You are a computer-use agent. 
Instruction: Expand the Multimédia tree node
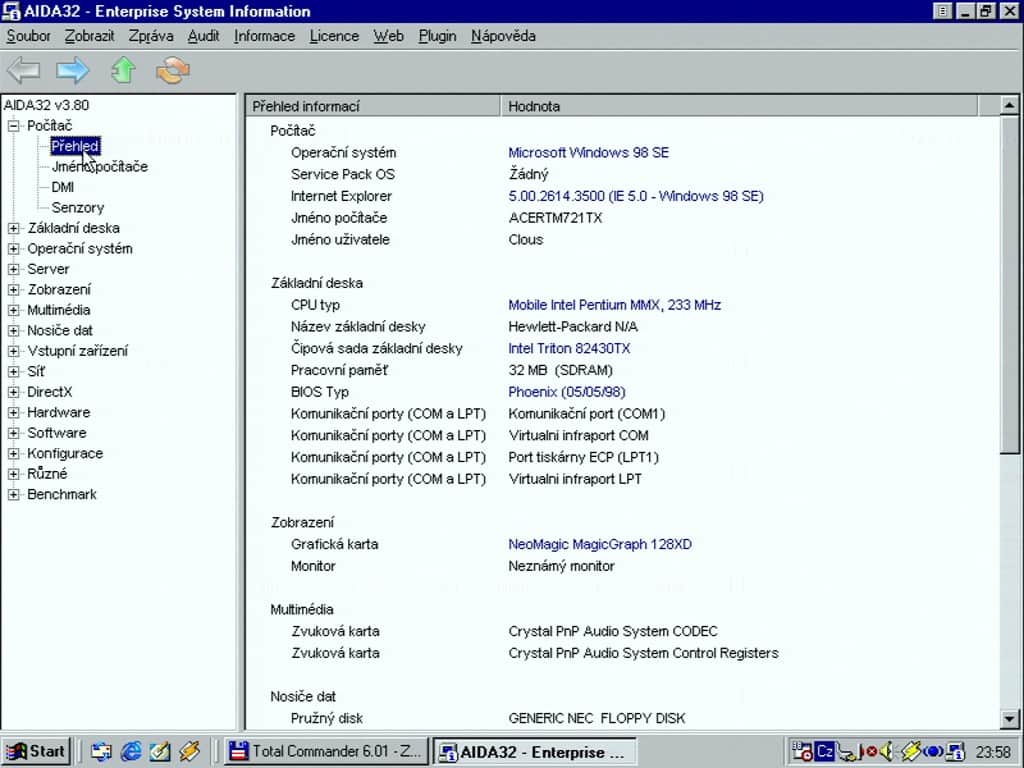13,310
